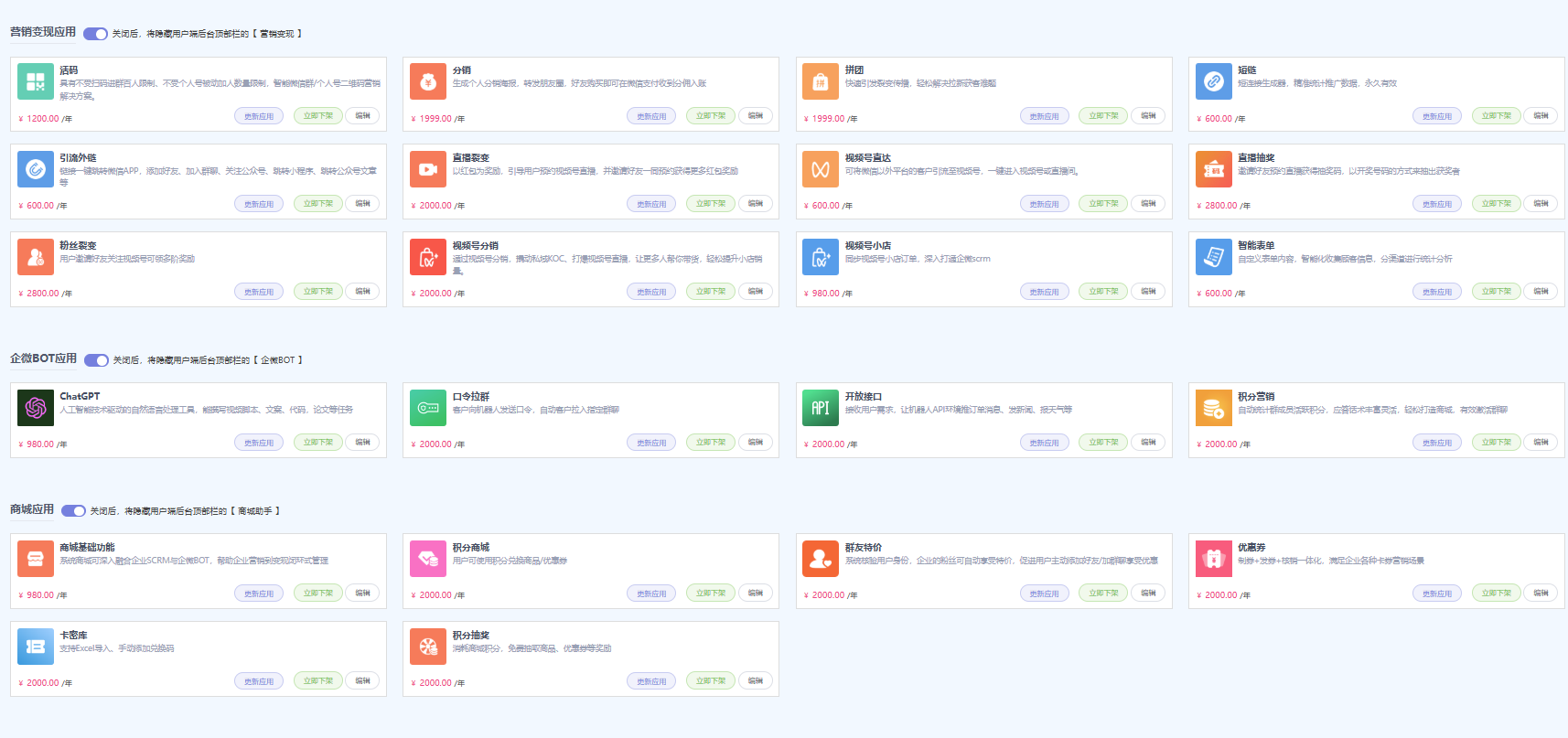Click the 卡密库 card icon
The image size is (1568, 738).
(x=36, y=647)
